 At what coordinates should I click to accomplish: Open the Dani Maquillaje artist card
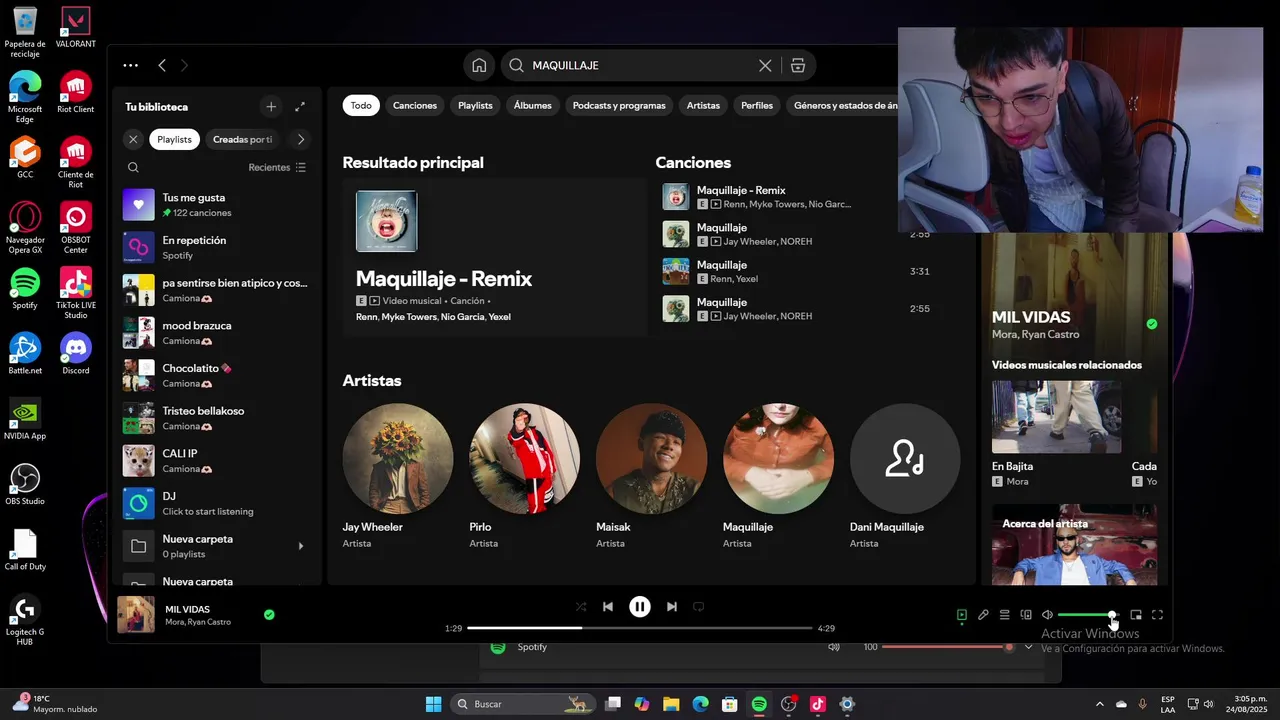click(905, 476)
